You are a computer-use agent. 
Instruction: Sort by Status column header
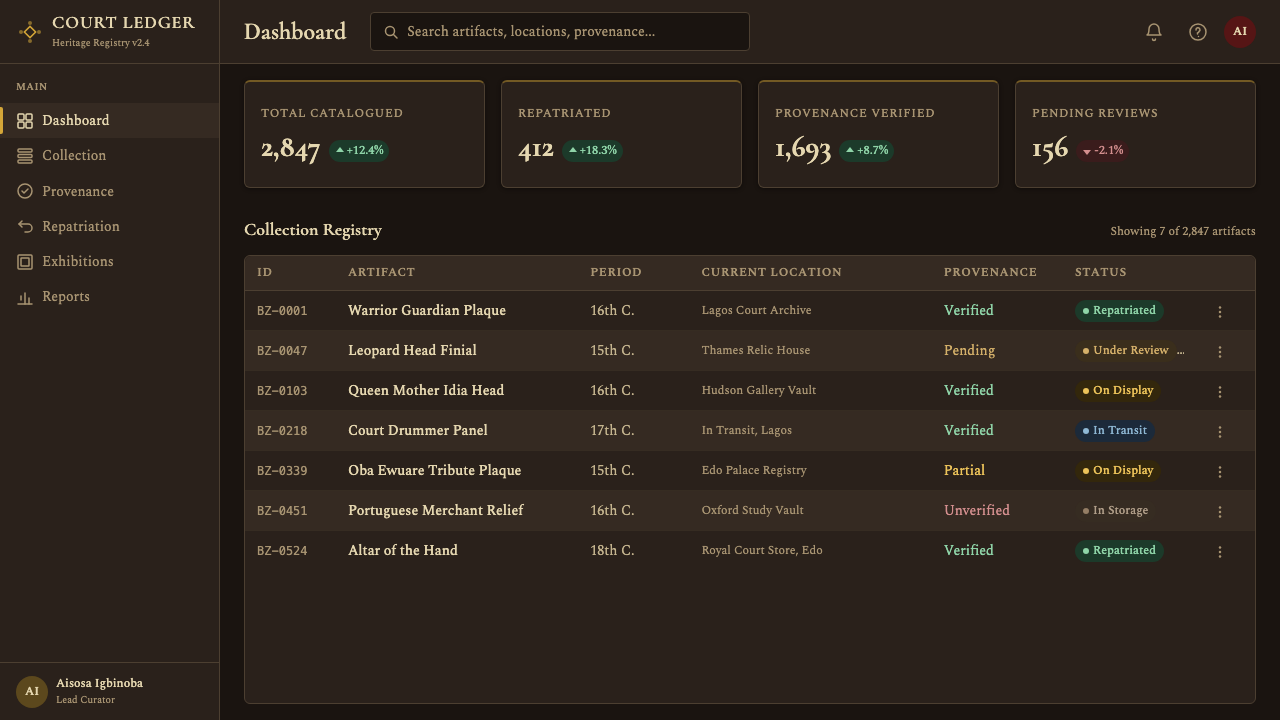1100,272
